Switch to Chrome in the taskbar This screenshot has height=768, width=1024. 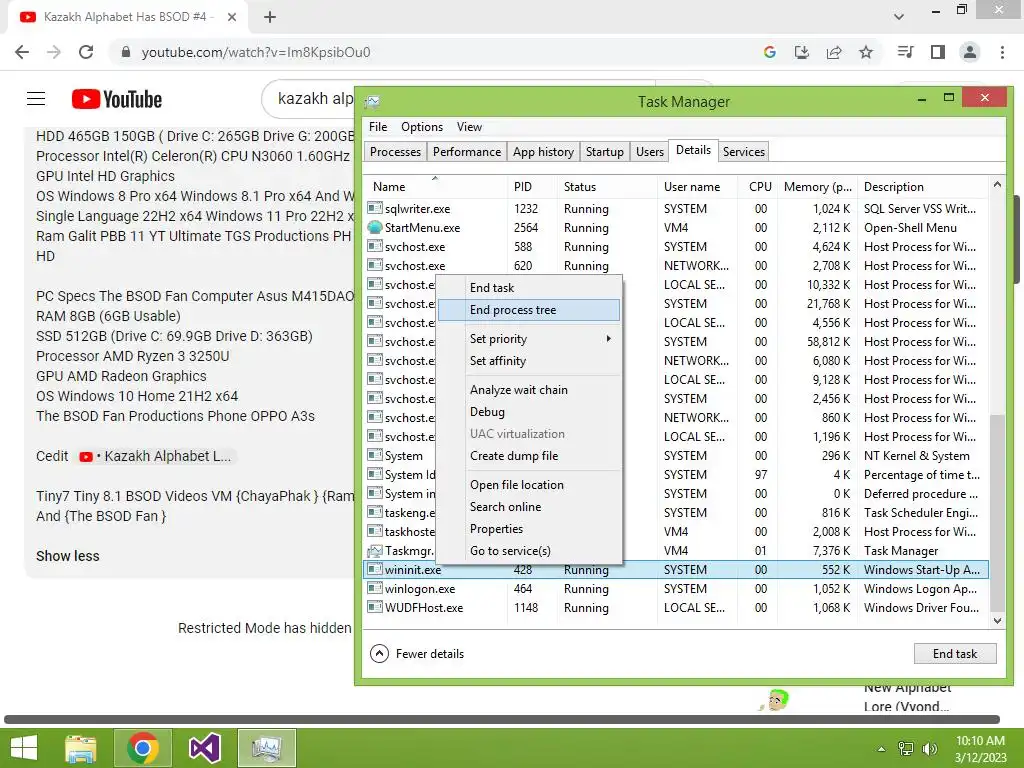143,748
